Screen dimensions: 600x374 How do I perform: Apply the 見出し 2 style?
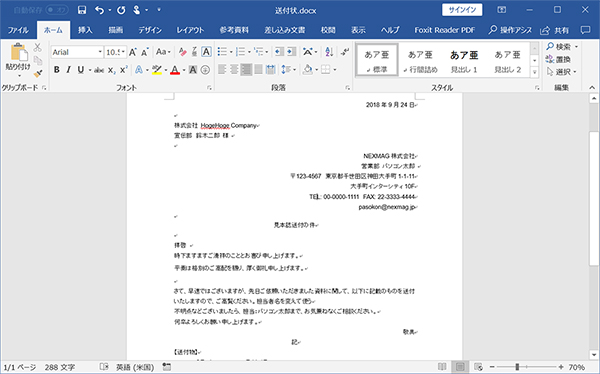click(x=507, y=60)
